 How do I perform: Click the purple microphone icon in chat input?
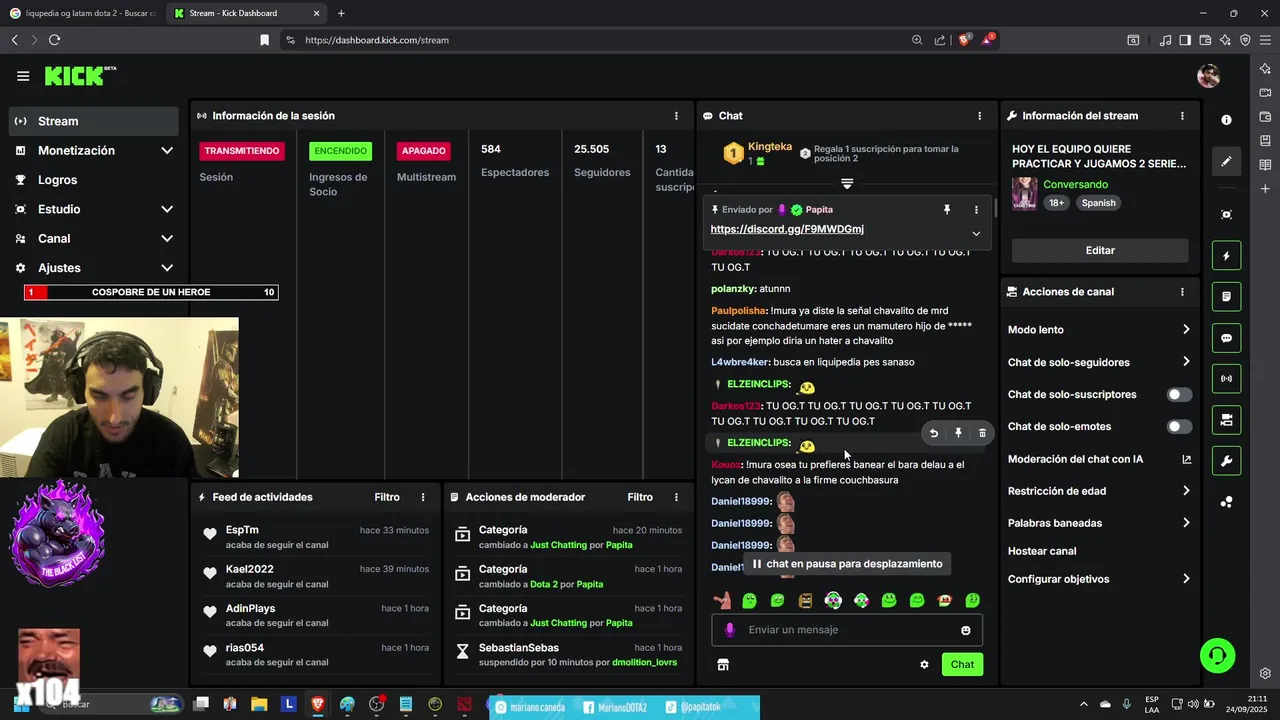(x=730, y=630)
